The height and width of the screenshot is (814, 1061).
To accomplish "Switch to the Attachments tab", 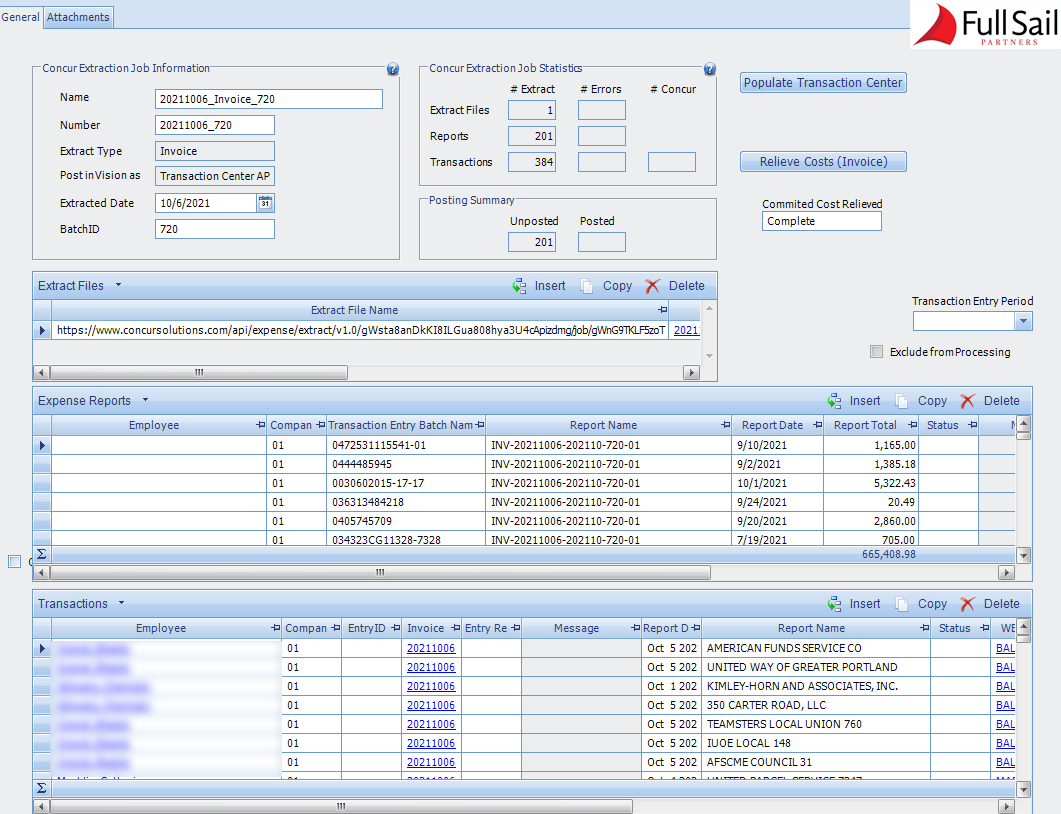I will [77, 17].
